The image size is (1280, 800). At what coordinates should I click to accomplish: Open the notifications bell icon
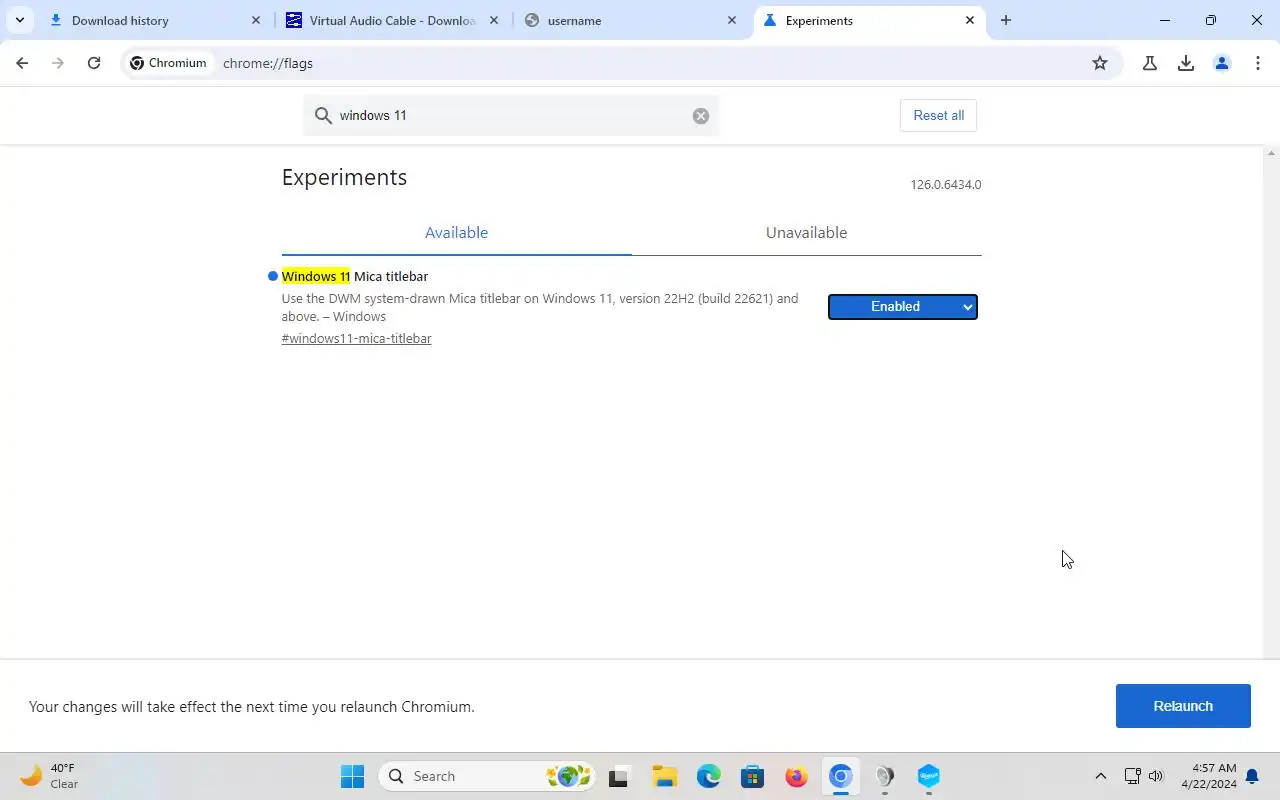click(1252, 777)
